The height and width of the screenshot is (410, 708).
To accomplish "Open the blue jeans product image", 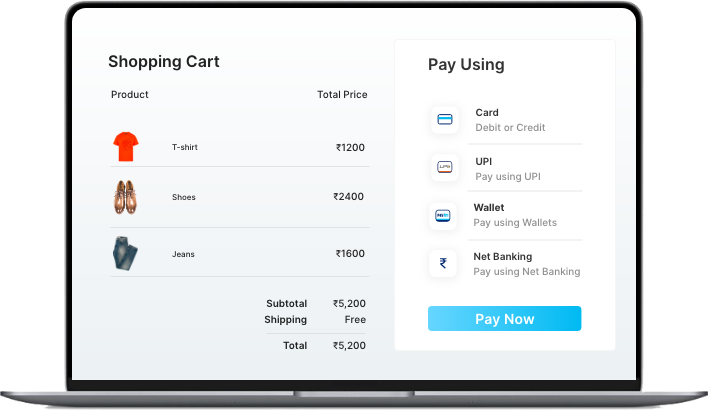I will (124, 253).
